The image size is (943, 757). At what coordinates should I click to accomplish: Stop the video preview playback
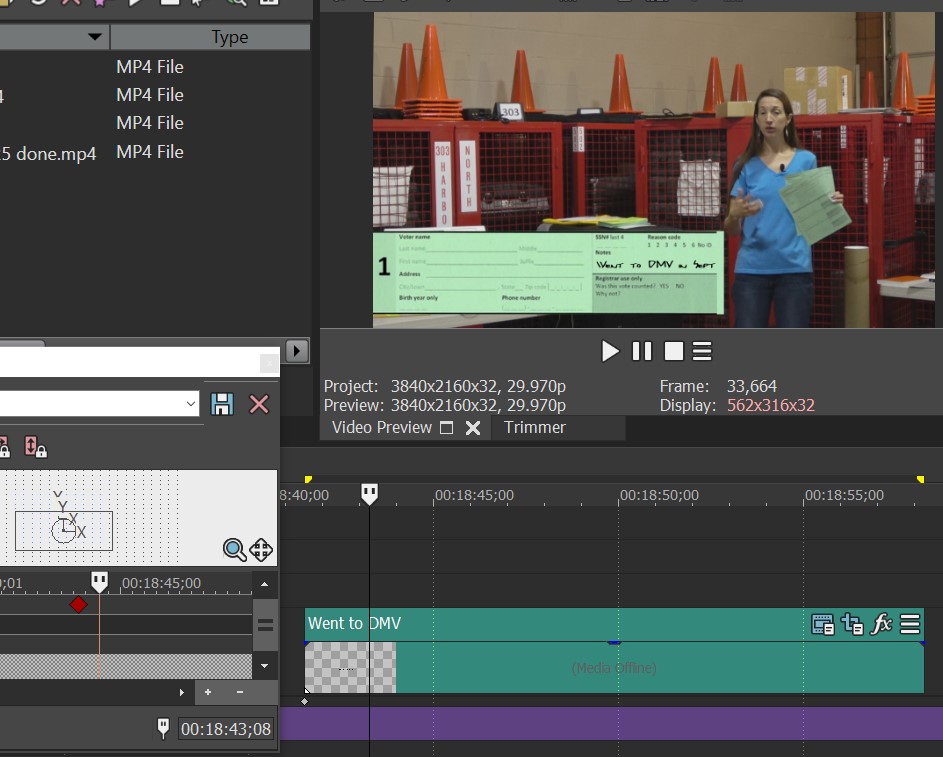click(673, 351)
